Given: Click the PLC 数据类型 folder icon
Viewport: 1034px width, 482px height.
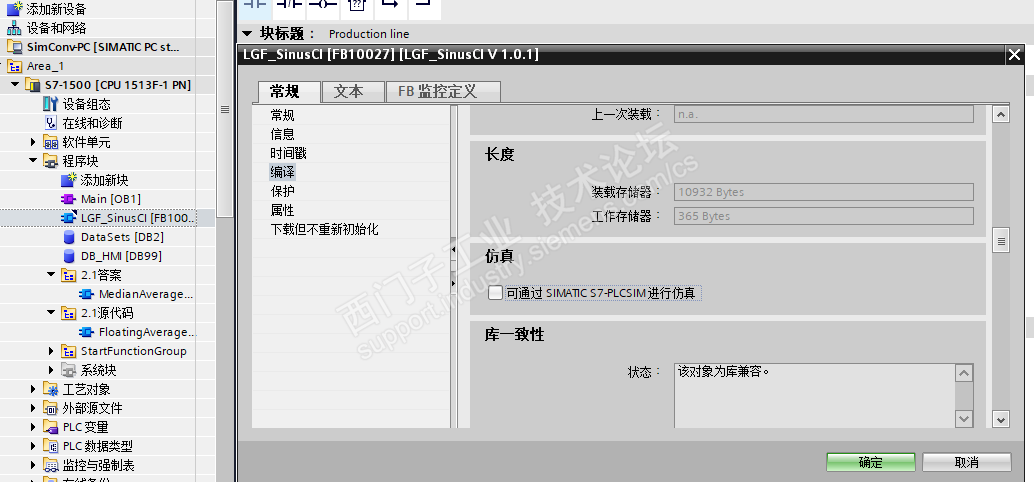Looking at the screenshot, I should pyautogui.click(x=50, y=446).
